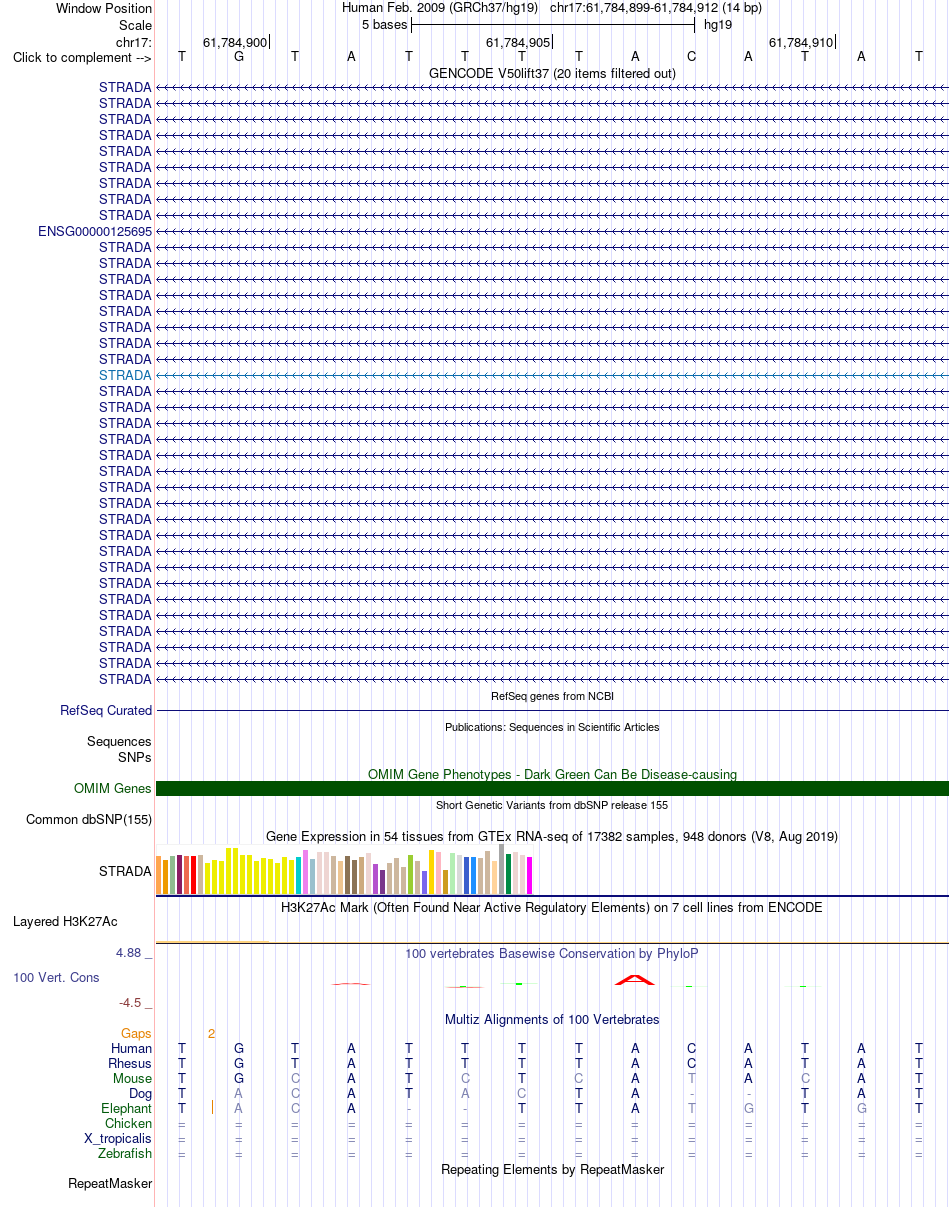This screenshot has width=950, height=1207.
Task: Select the Mouse alignment row label
Action: click(x=132, y=1079)
